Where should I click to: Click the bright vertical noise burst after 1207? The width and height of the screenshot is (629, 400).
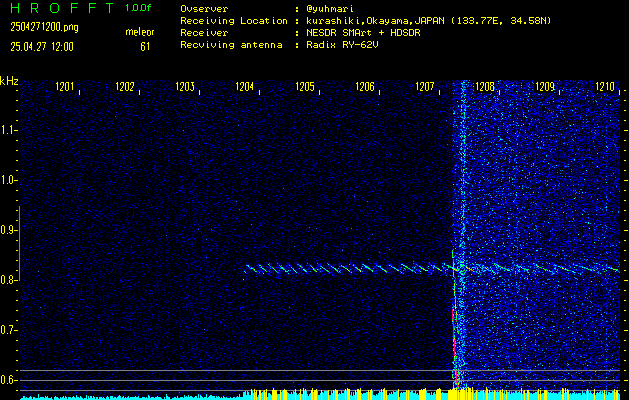tap(461, 235)
